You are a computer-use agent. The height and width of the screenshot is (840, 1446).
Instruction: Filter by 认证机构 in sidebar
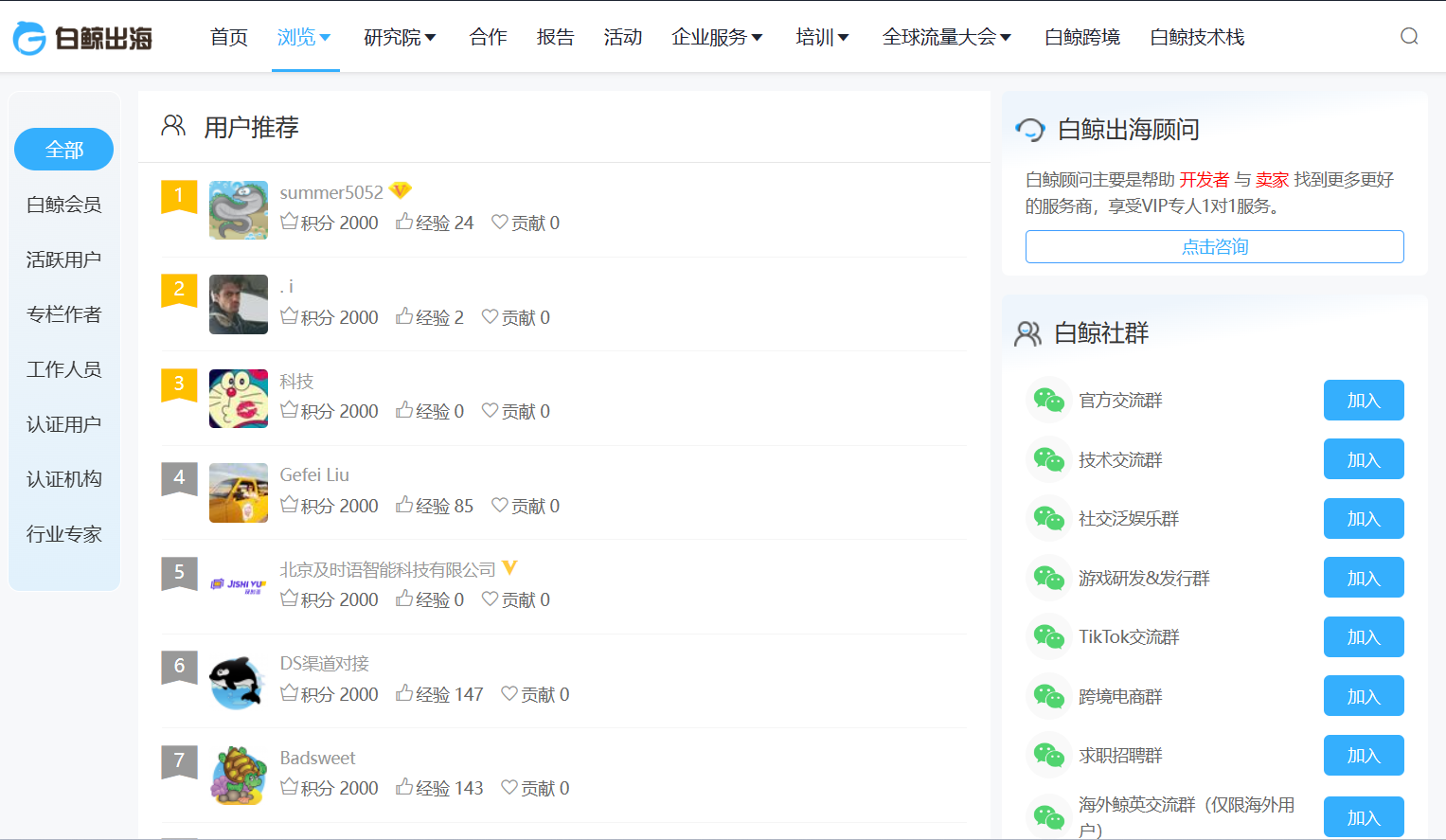pyautogui.click(x=64, y=479)
